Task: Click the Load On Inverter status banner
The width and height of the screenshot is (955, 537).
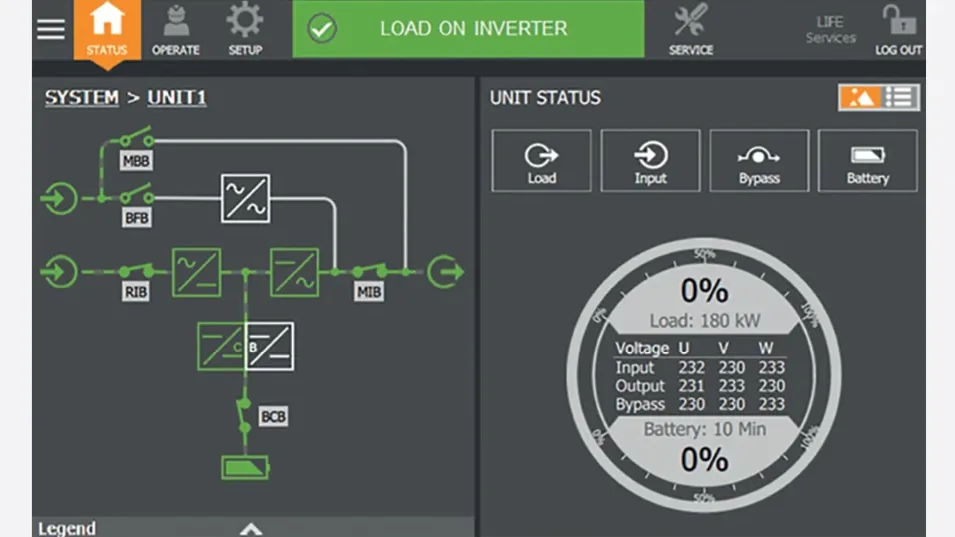Action: click(468, 29)
